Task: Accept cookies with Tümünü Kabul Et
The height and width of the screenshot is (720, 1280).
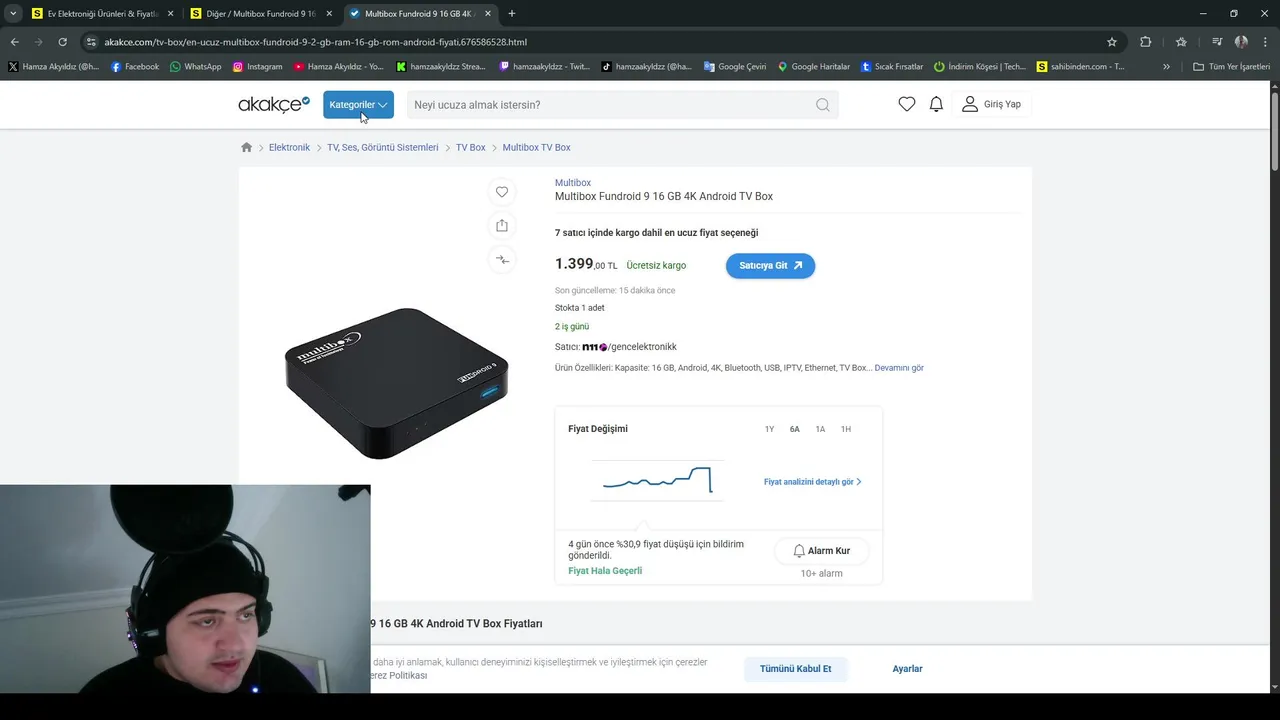Action: [795, 669]
